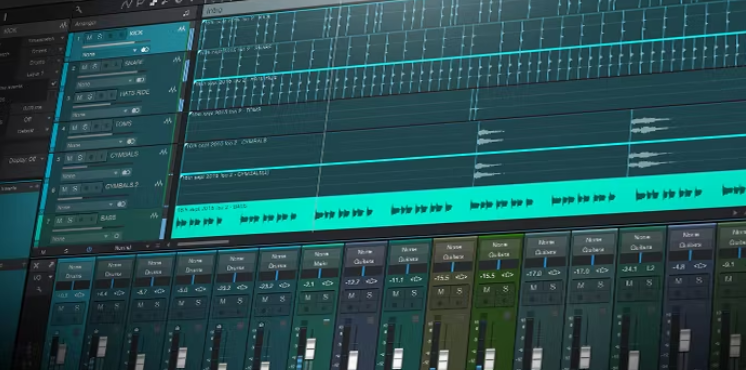Click the blue power icon in mixer bar
This screenshot has height=370, width=746.
[x=89, y=250]
